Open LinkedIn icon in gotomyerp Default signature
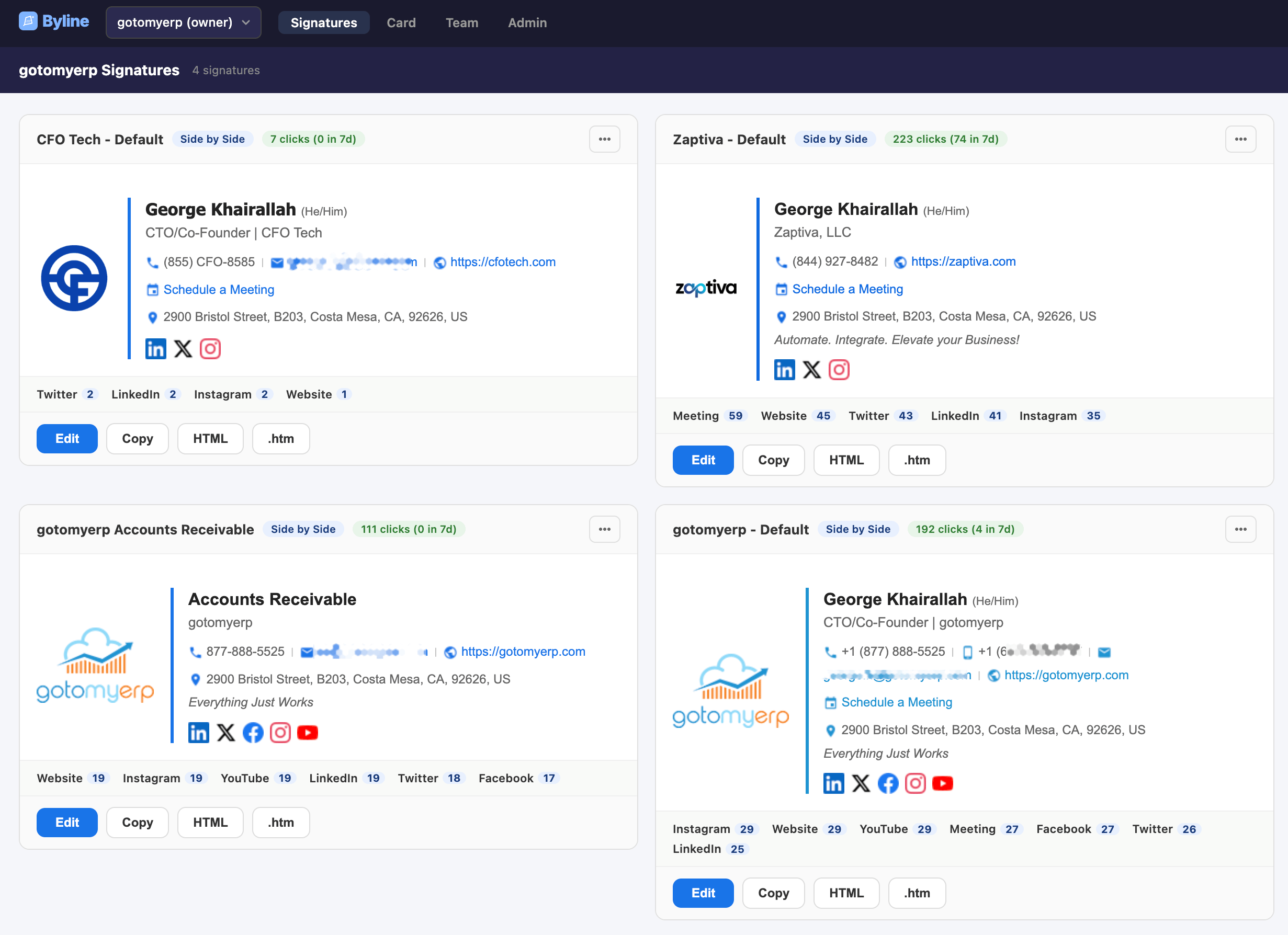 point(834,783)
